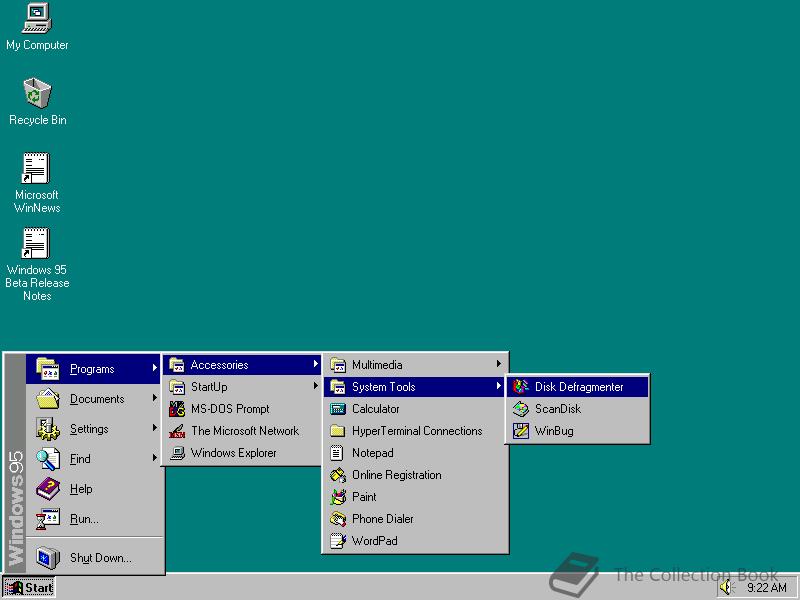Image resolution: width=800 pixels, height=600 pixels.
Task: Choose Multimedia in the Accessories menu
Action: pos(415,365)
